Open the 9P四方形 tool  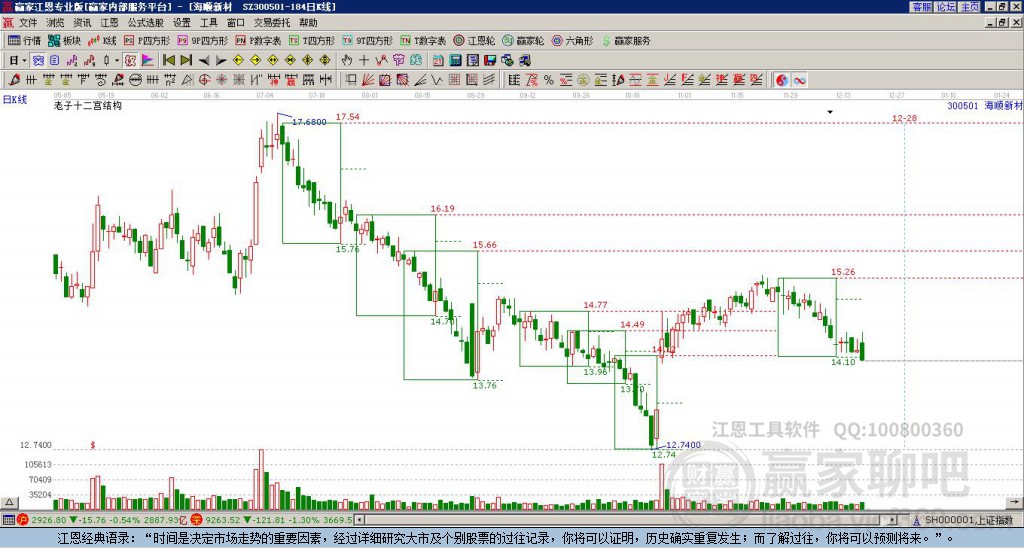(x=202, y=40)
